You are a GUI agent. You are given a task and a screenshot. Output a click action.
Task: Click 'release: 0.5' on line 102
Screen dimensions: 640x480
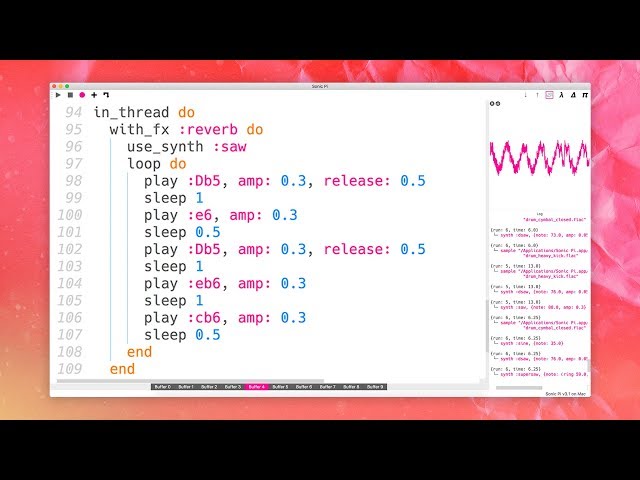(375, 249)
